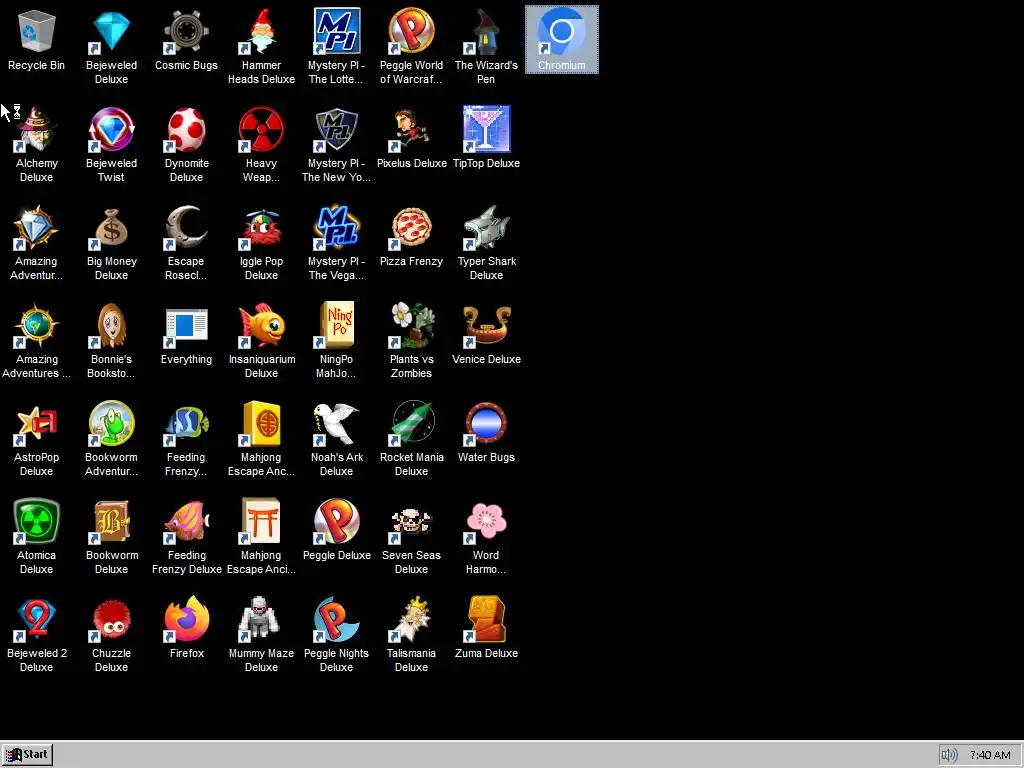
Task: Click Bookworm Deluxe book icon
Action: tap(112, 521)
